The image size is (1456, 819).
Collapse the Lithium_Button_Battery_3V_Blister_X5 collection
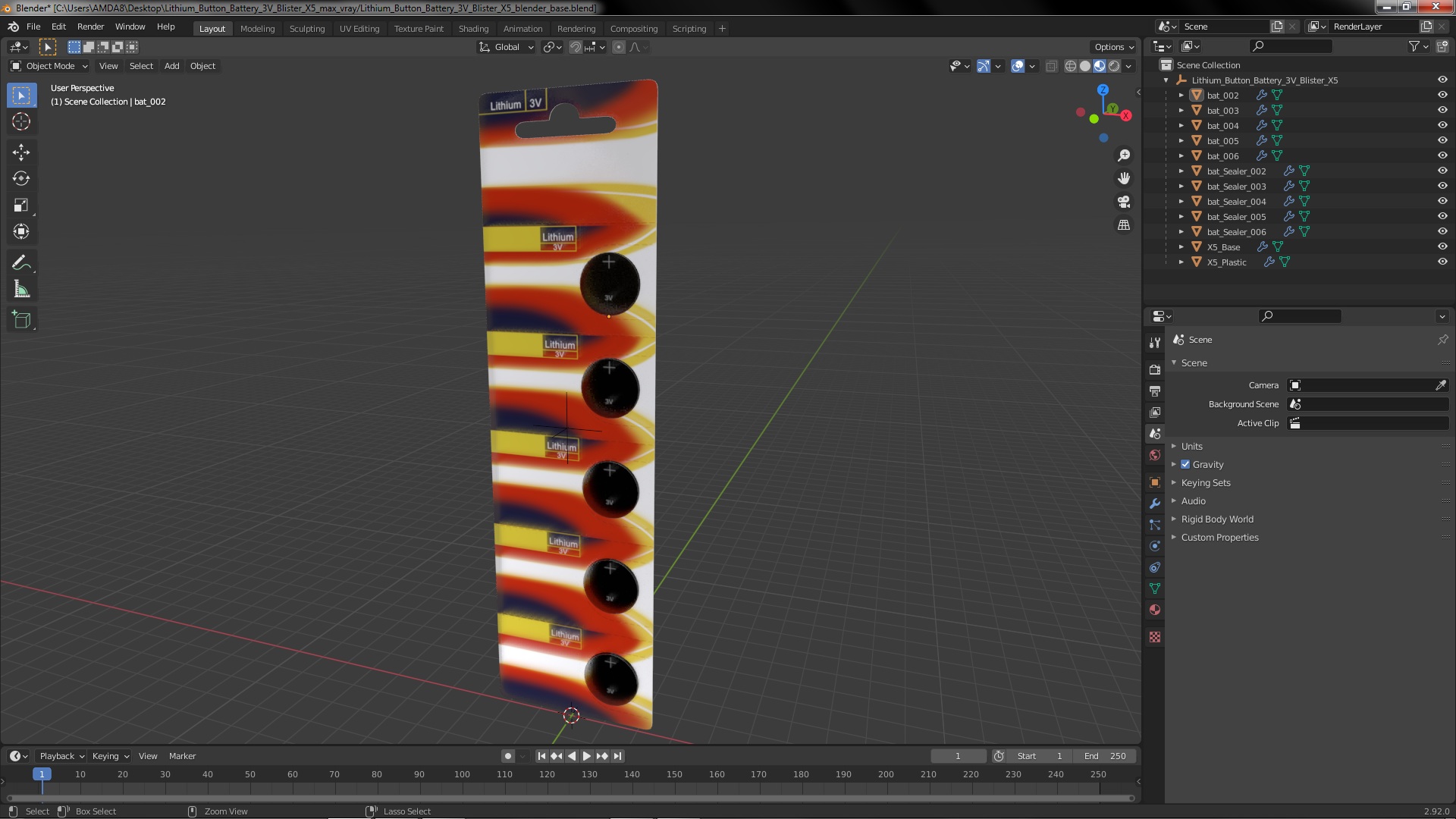(x=1166, y=80)
